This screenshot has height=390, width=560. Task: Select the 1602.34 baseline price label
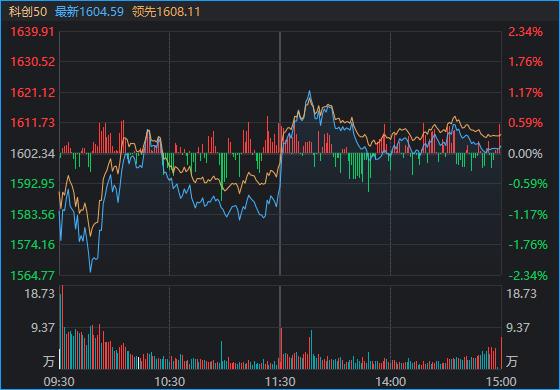coord(33,154)
